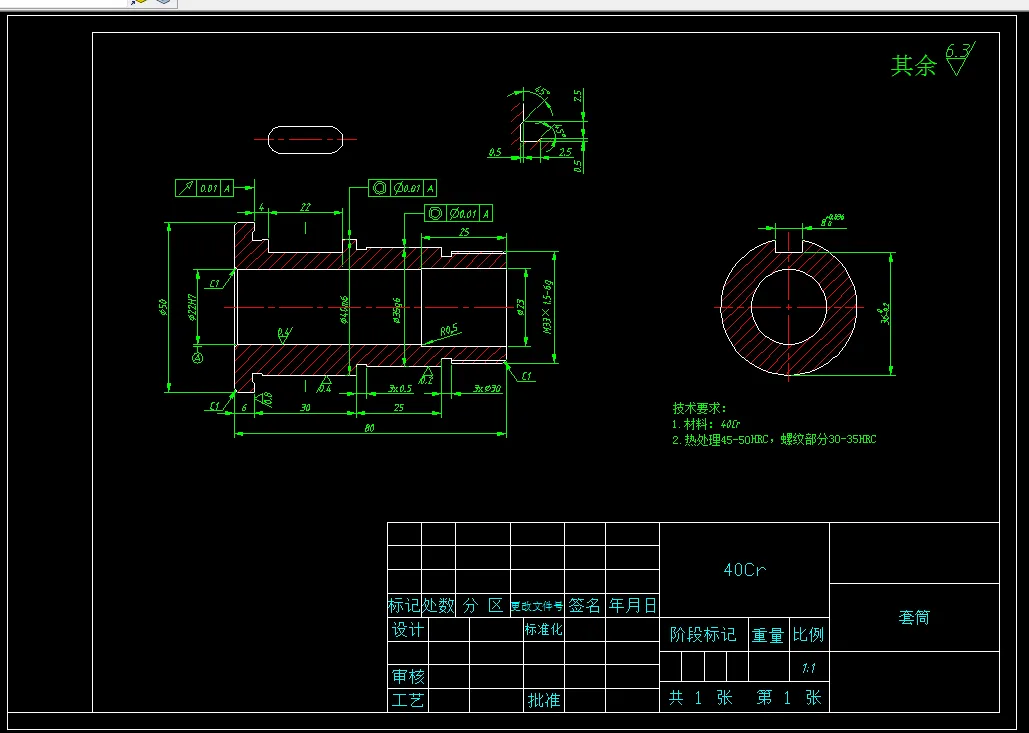Click the 其余 6.3 surface roughness symbol

coord(933,60)
